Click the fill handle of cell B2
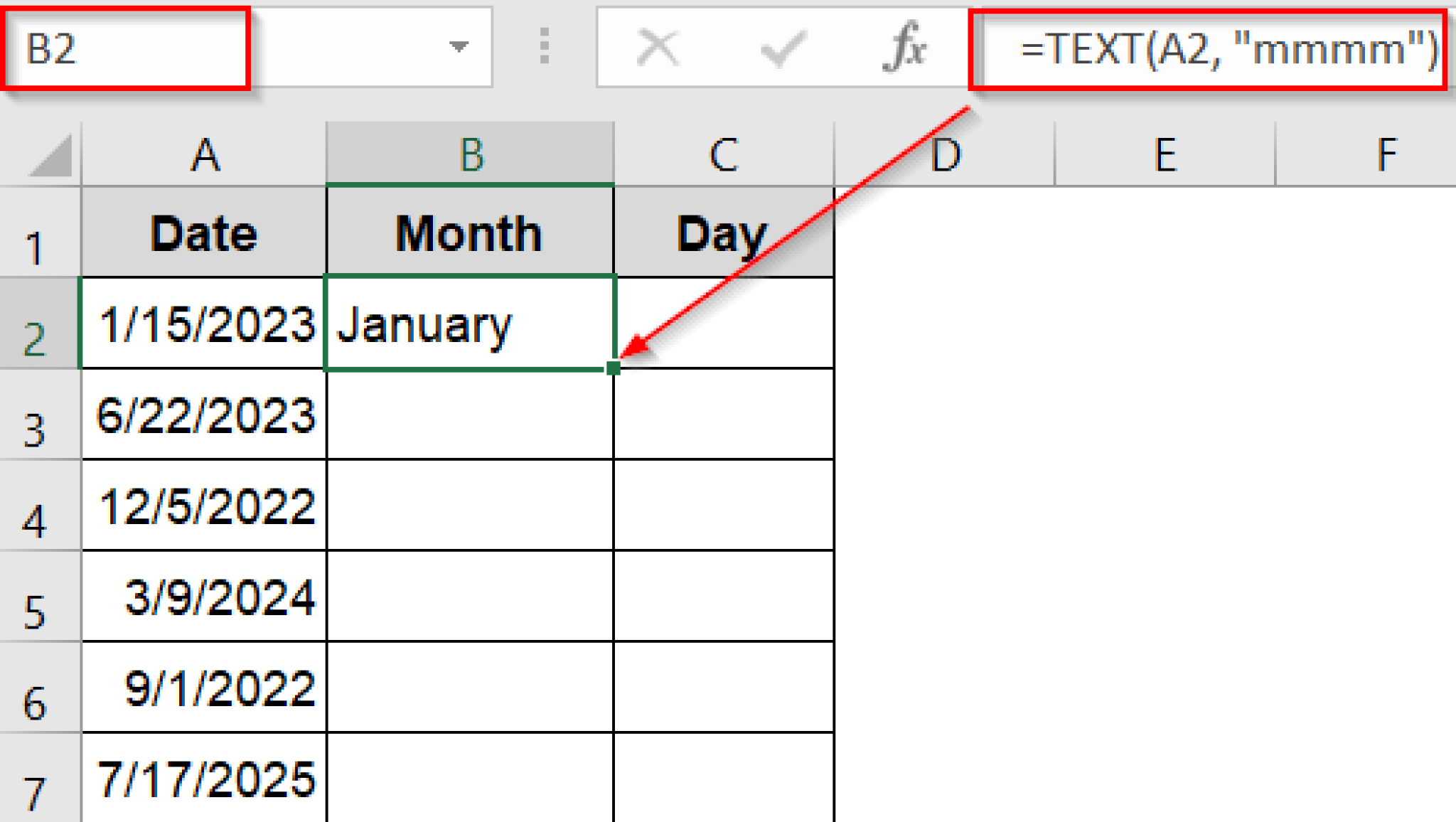This screenshot has height=822, width=1456. click(x=614, y=368)
